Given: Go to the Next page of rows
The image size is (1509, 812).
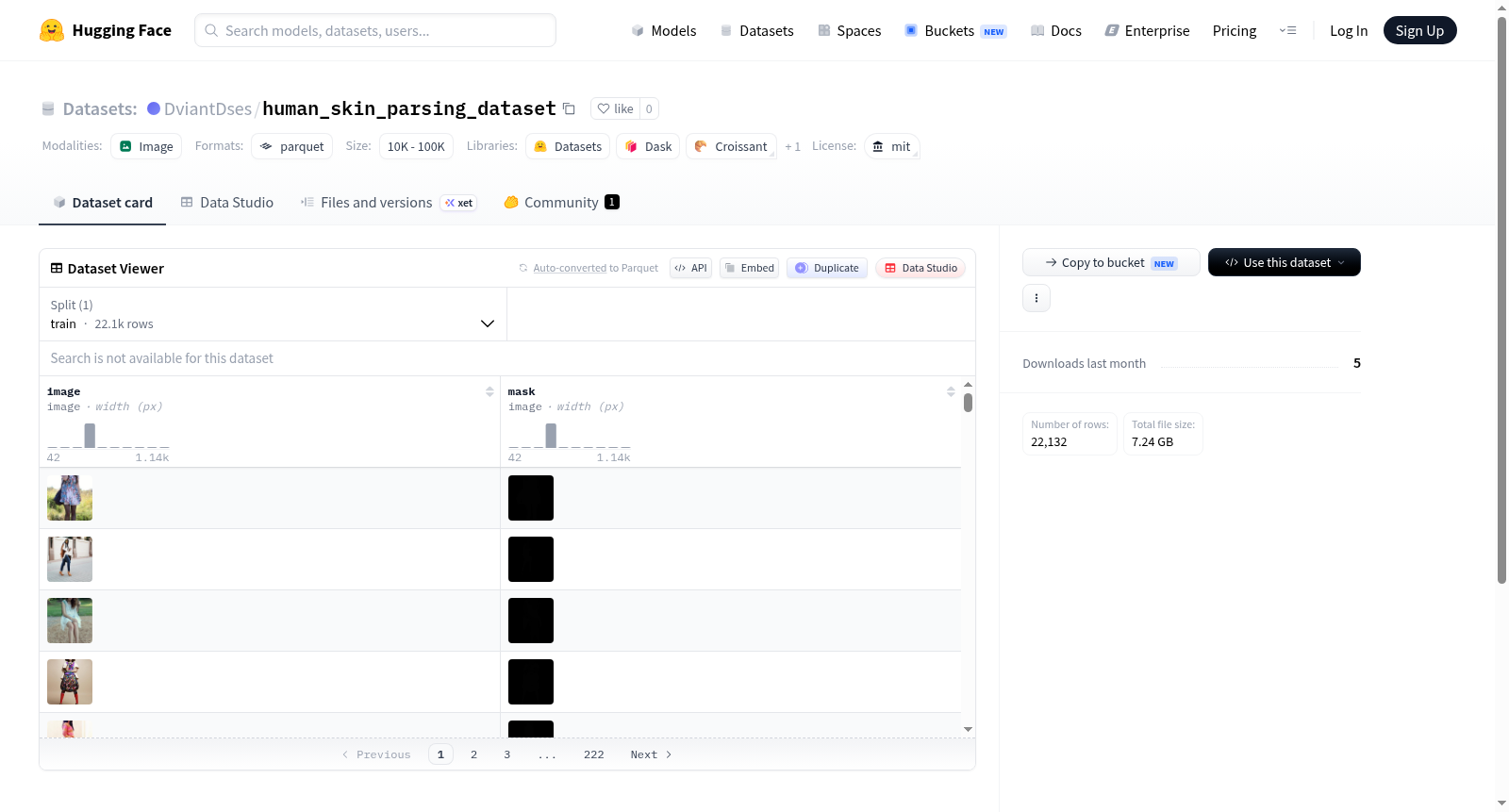Looking at the screenshot, I should (x=651, y=754).
